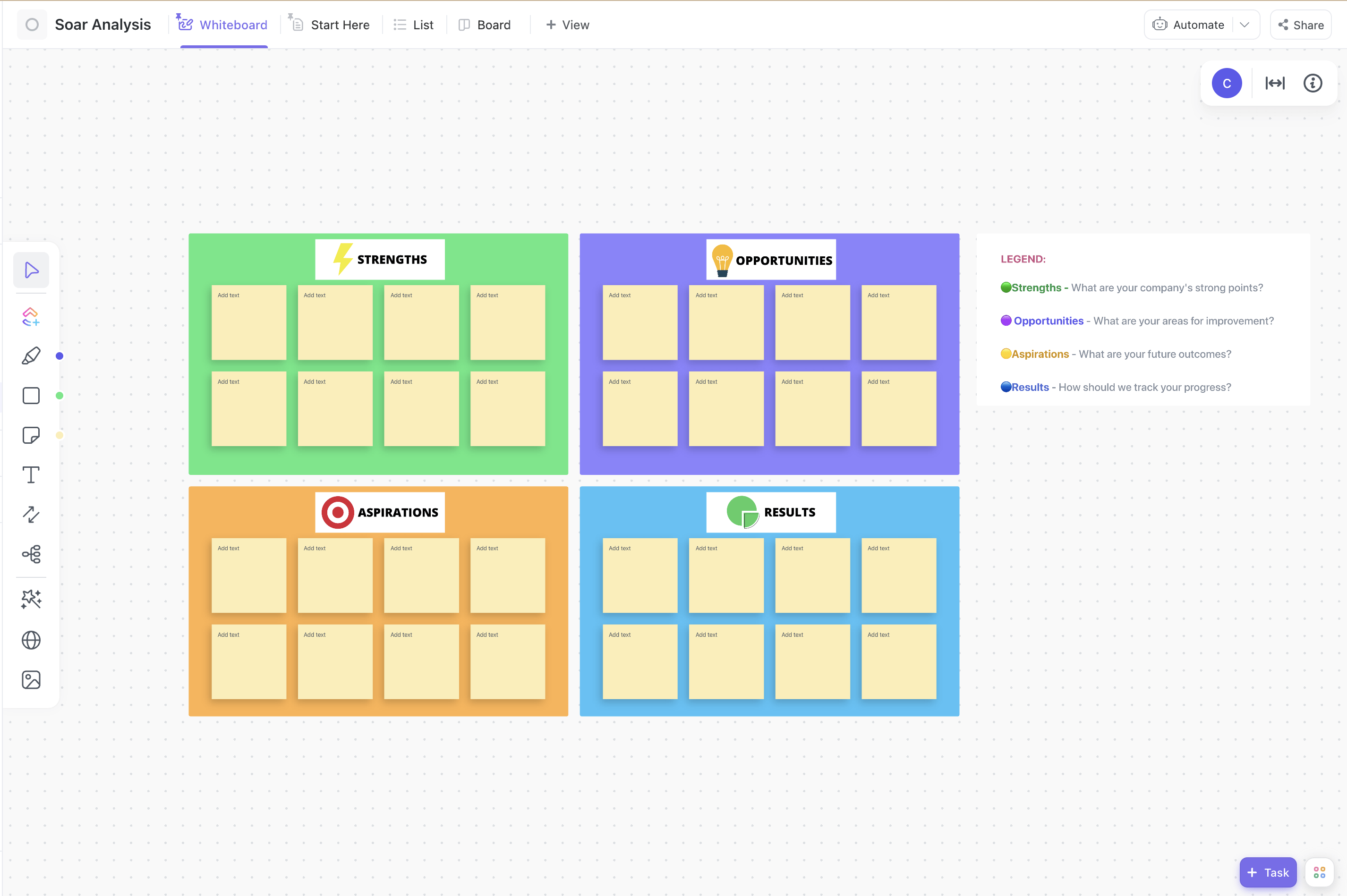Switch to the Start Here tab
The width and height of the screenshot is (1347, 896).
coord(339,24)
